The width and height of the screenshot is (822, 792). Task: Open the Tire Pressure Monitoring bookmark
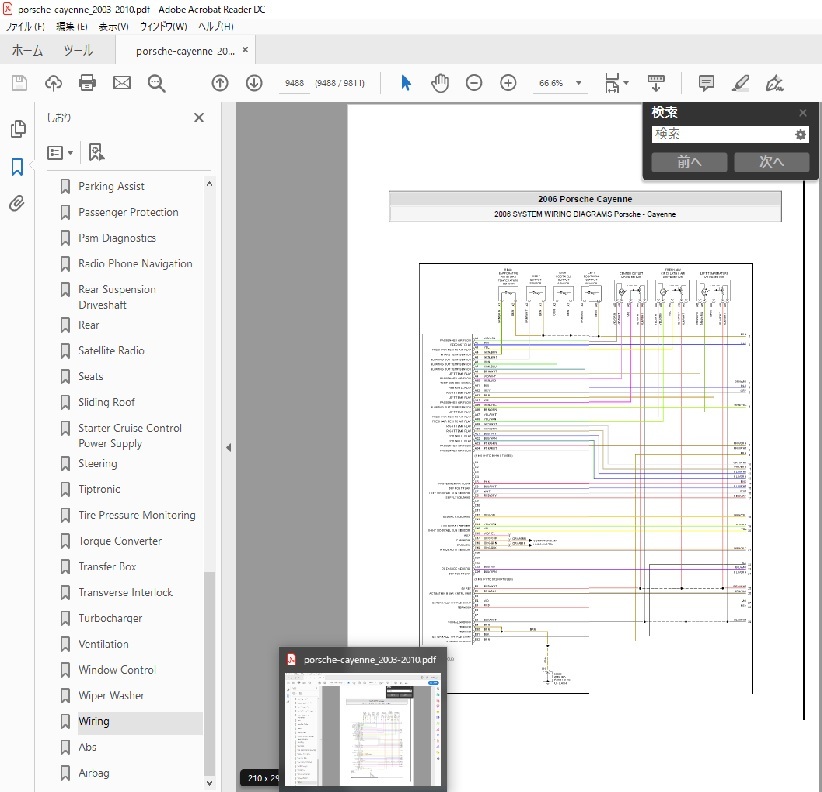137,515
